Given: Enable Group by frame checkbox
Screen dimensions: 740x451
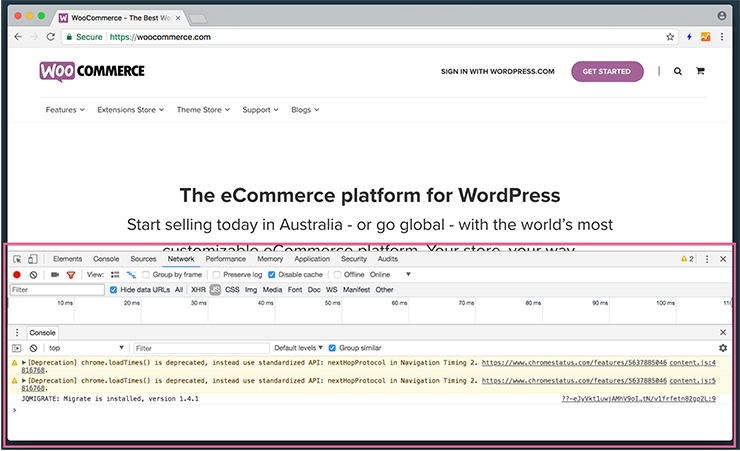Looking at the screenshot, I should click(146, 275).
